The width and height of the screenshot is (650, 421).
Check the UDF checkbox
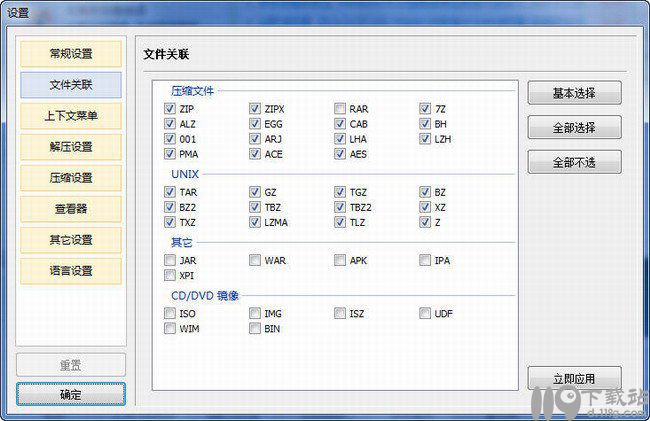pos(425,313)
